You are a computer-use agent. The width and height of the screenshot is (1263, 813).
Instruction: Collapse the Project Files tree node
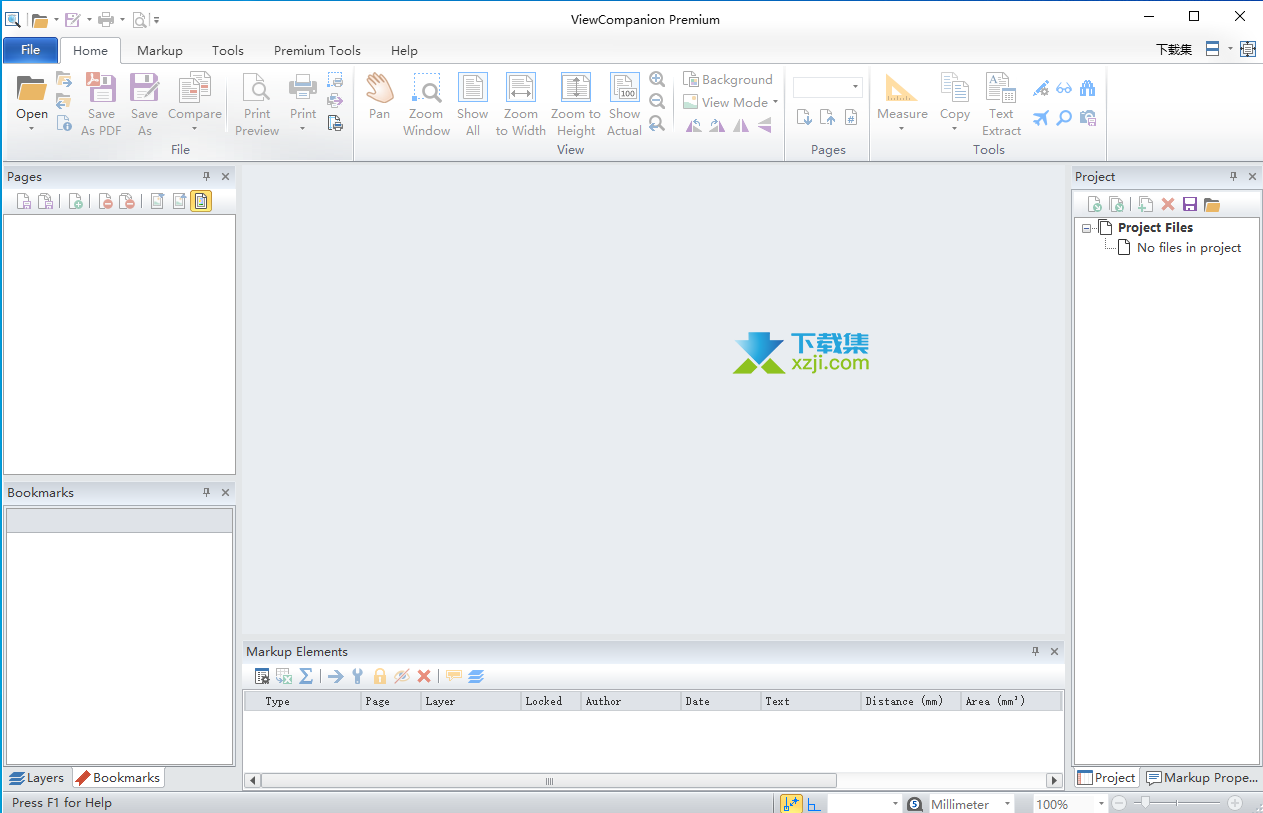pyautogui.click(x=1087, y=229)
